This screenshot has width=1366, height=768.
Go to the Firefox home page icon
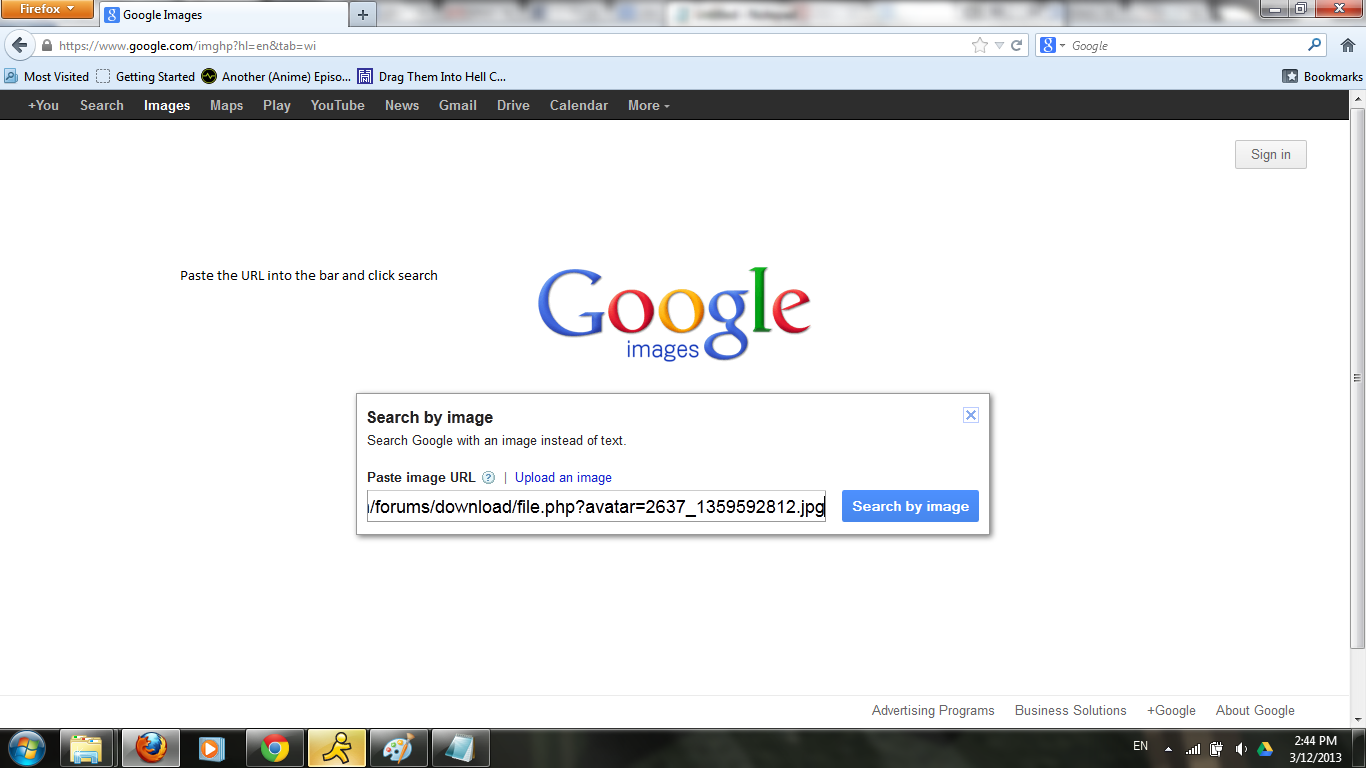1347,45
